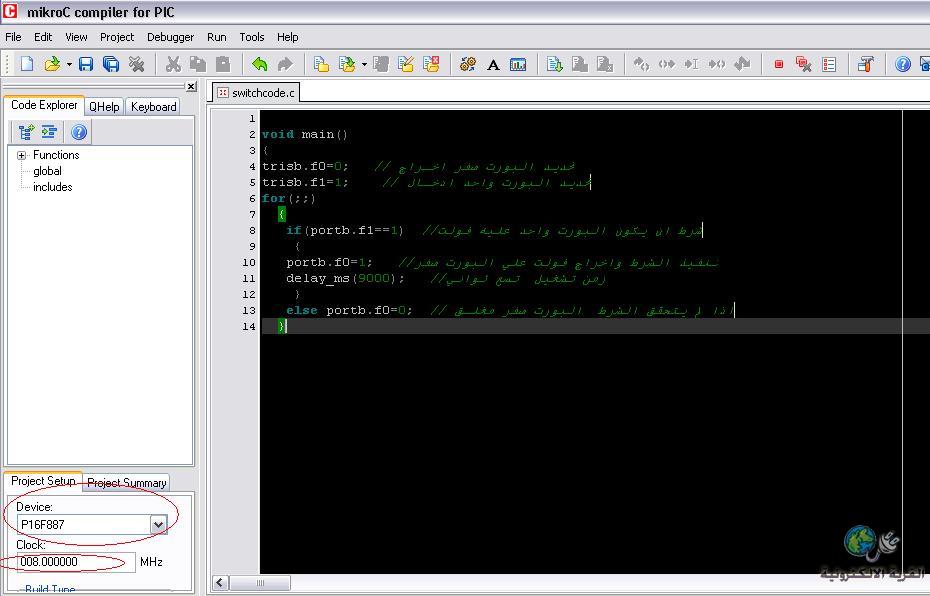Click the statistics chart icon
The image size is (930, 596).
(518, 64)
